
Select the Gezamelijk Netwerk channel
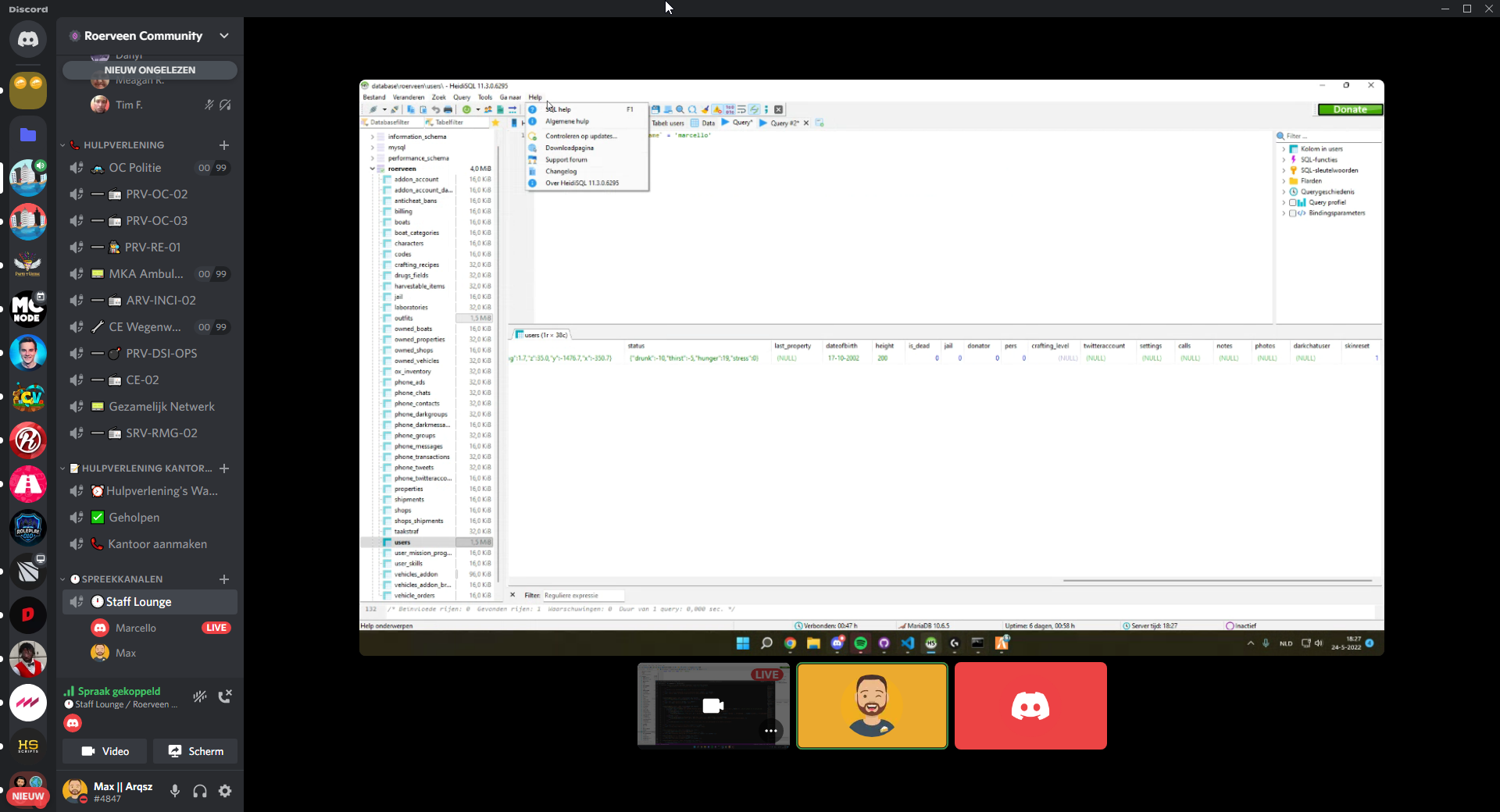(x=161, y=407)
